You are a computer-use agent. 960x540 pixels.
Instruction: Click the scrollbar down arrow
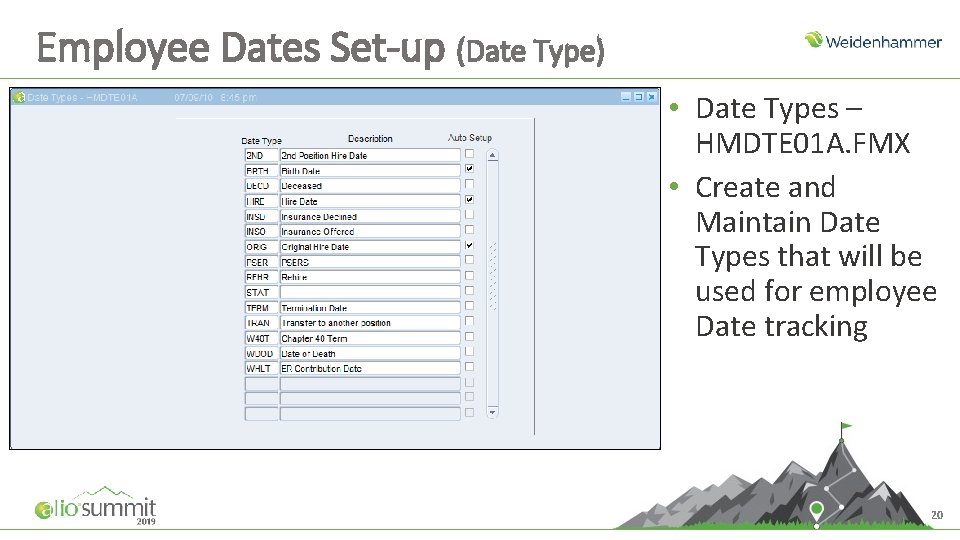[x=492, y=412]
